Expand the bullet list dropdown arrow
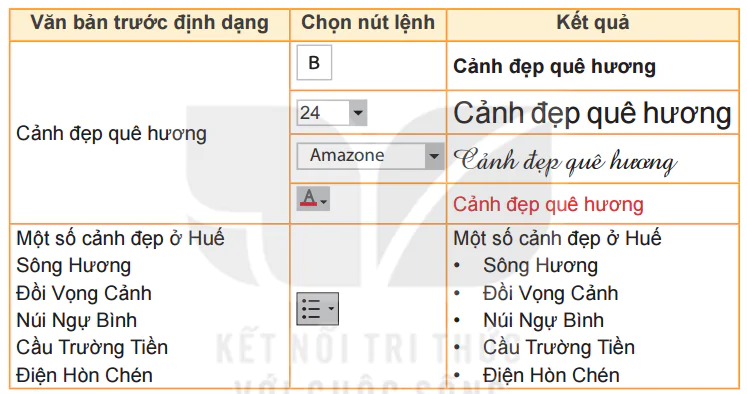 point(331,309)
